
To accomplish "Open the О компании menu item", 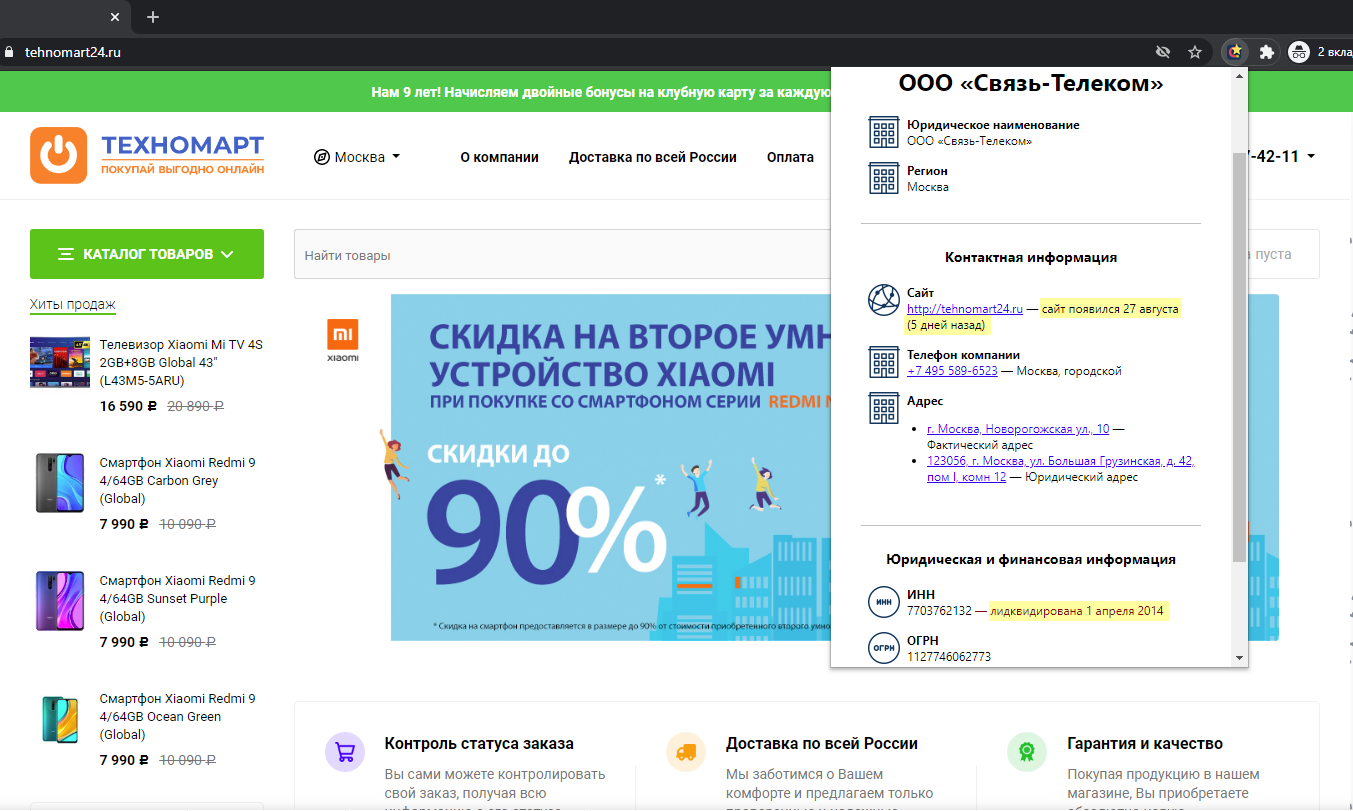I will click(x=499, y=157).
